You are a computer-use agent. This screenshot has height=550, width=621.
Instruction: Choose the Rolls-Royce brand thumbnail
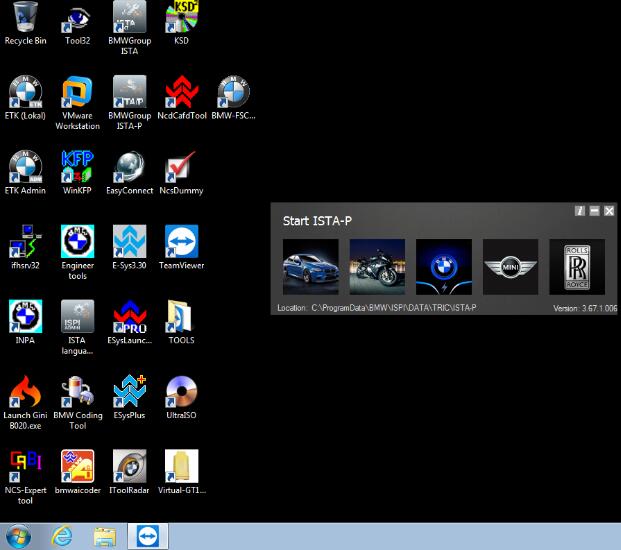click(x=577, y=266)
